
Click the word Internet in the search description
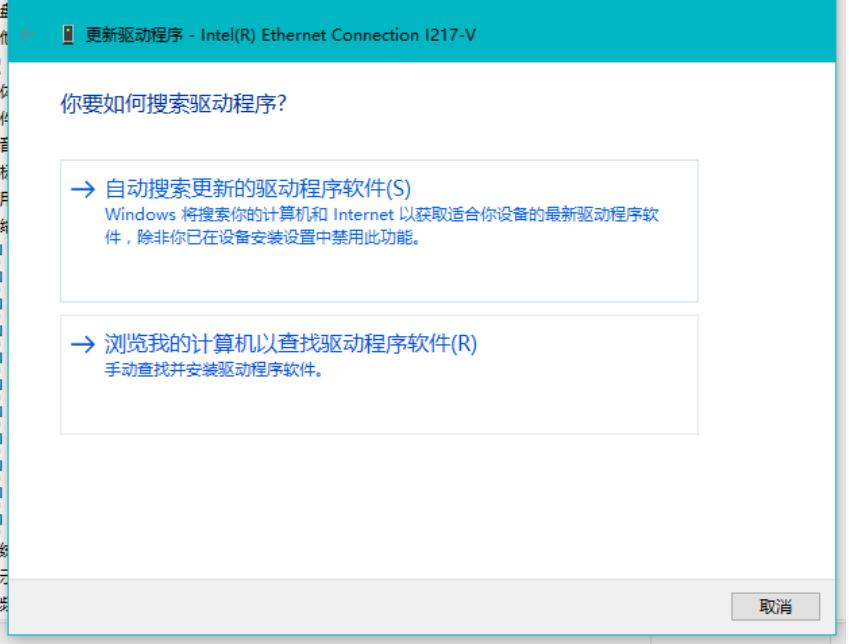tap(363, 215)
